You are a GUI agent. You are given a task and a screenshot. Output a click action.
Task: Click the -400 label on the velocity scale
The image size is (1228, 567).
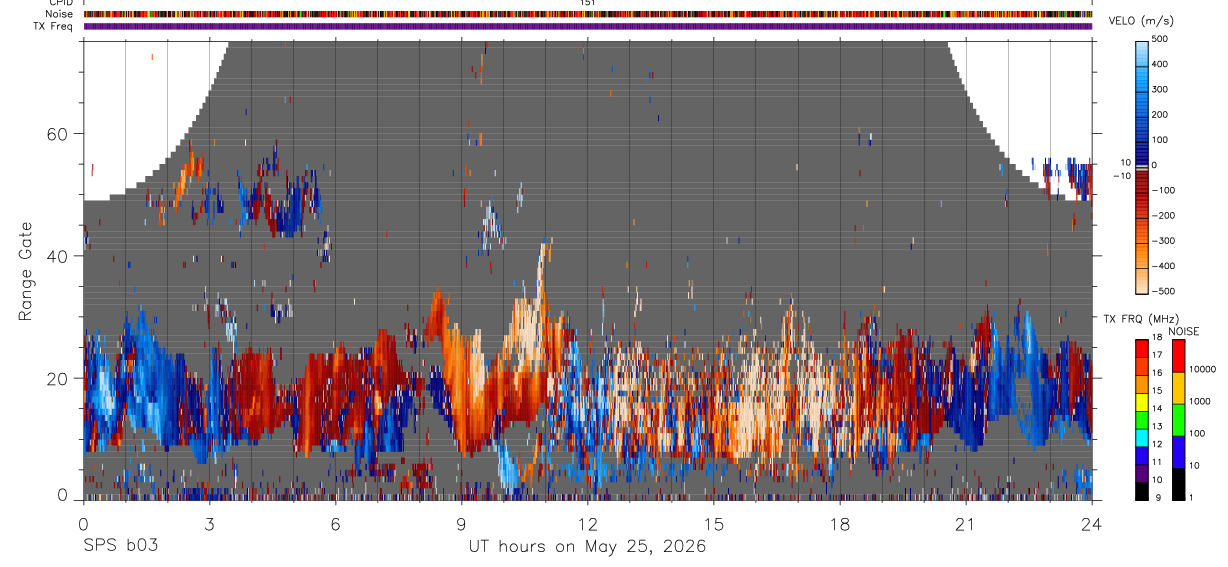(x=1164, y=266)
